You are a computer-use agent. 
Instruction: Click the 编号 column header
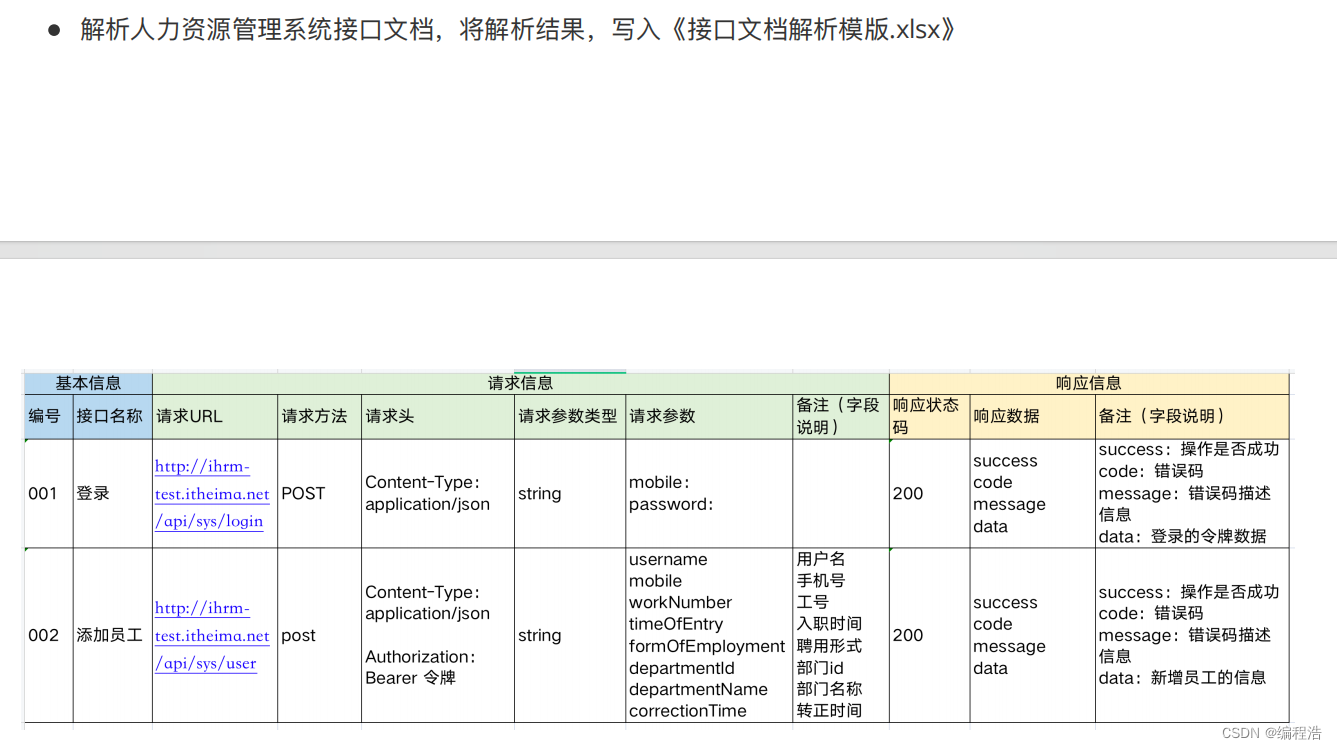tap(48, 416)
